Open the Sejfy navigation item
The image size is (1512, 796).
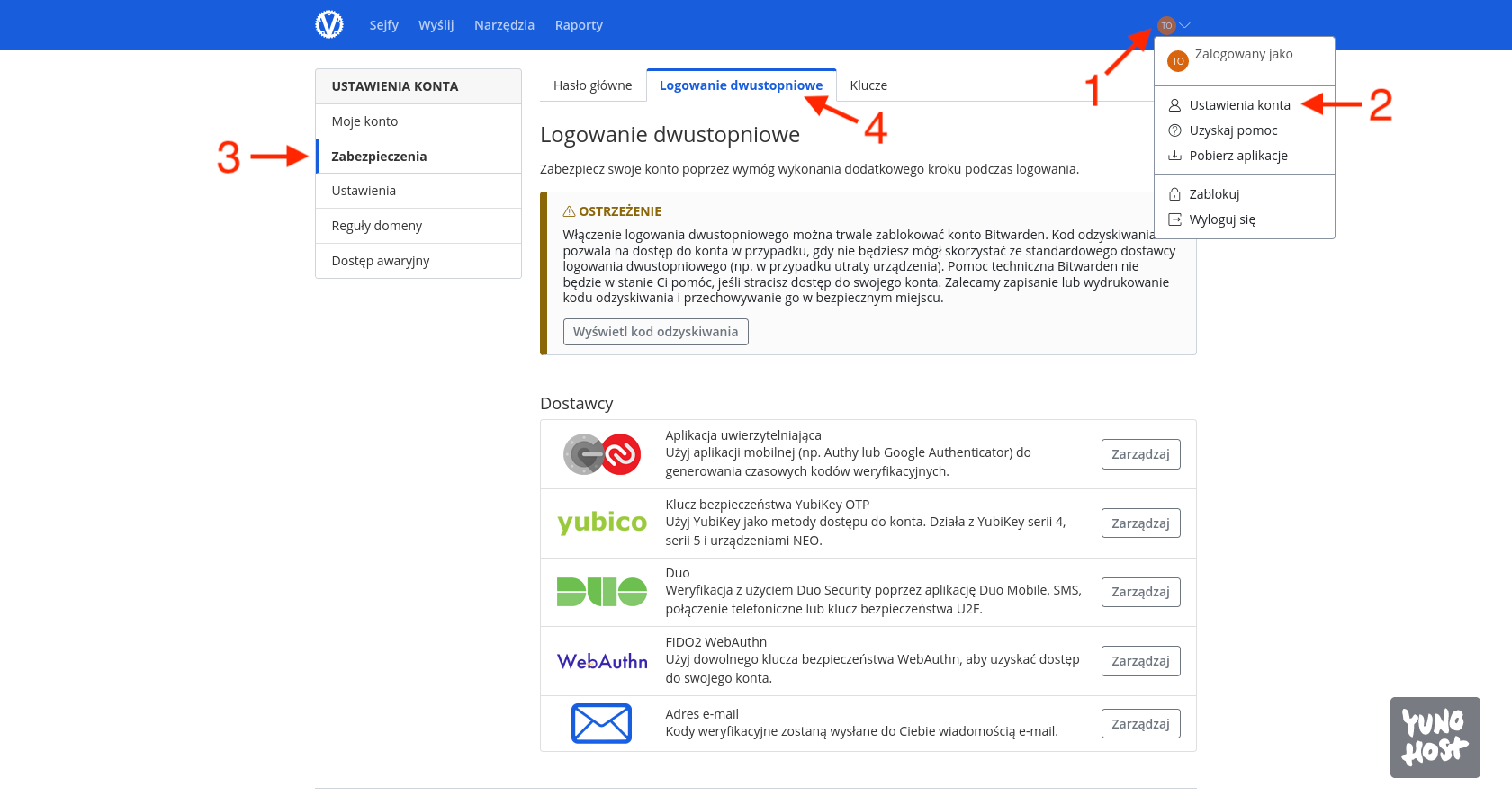click(383, 25)
